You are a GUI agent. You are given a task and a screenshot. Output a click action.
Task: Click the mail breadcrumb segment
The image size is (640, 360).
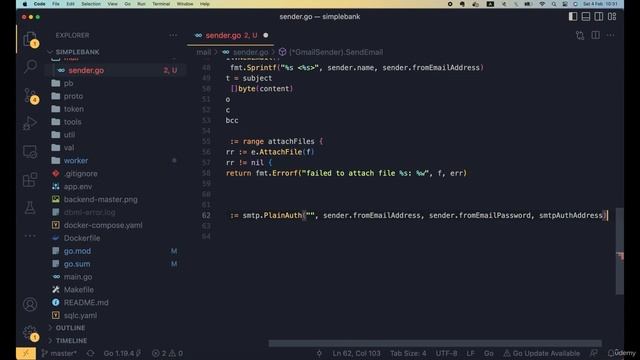tap(203, 52)
